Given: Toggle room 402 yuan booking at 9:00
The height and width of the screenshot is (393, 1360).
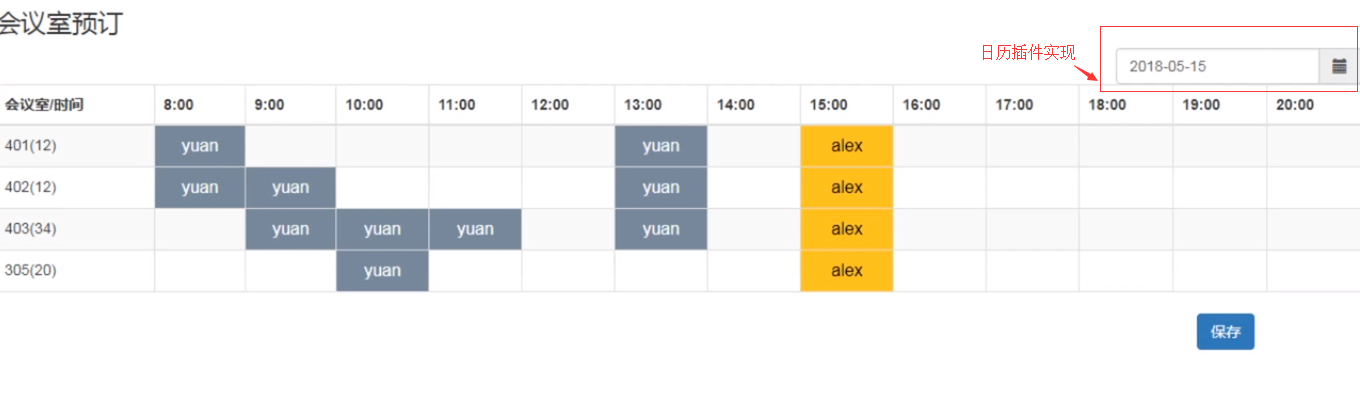Looking at the screenshot, I should (x=291, y=188).
